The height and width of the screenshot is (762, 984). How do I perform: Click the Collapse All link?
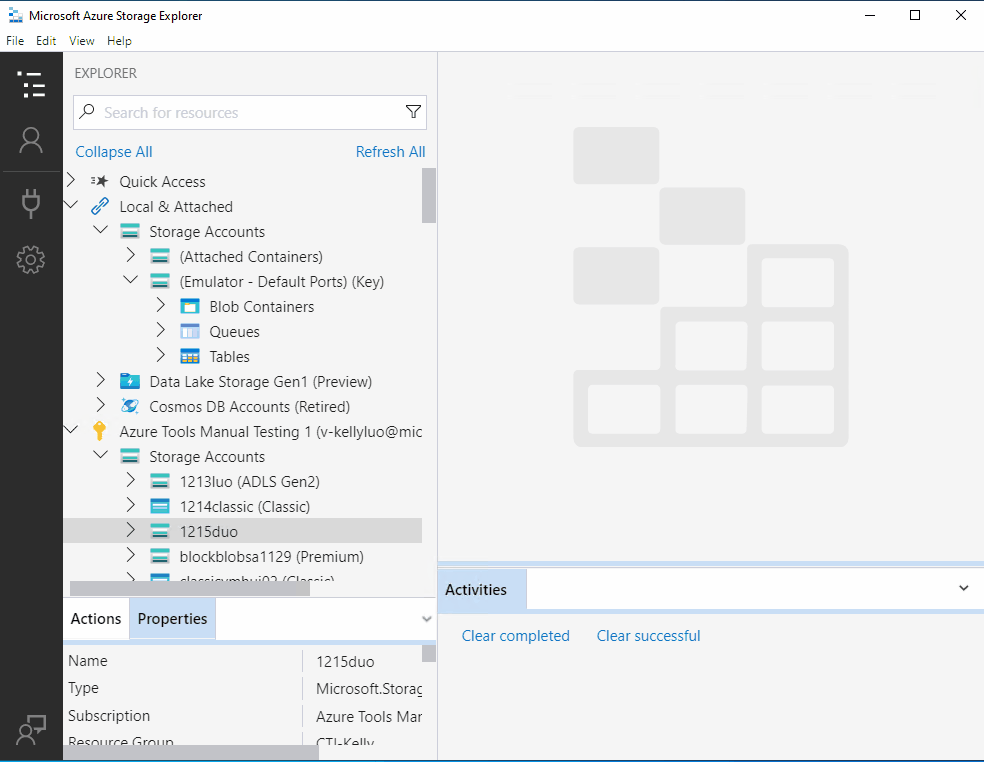click(114, 152)
